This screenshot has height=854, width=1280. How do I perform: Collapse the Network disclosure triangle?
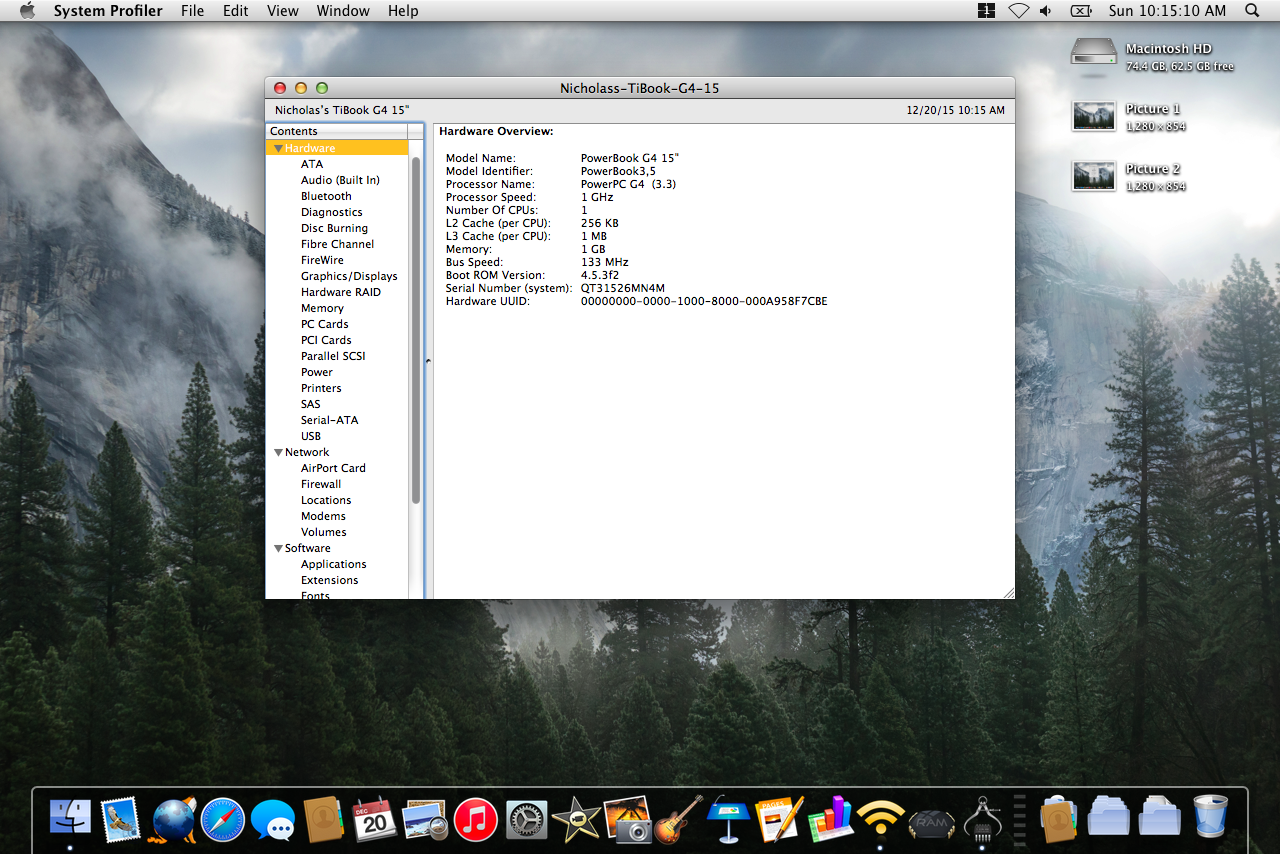coord(278,452)
